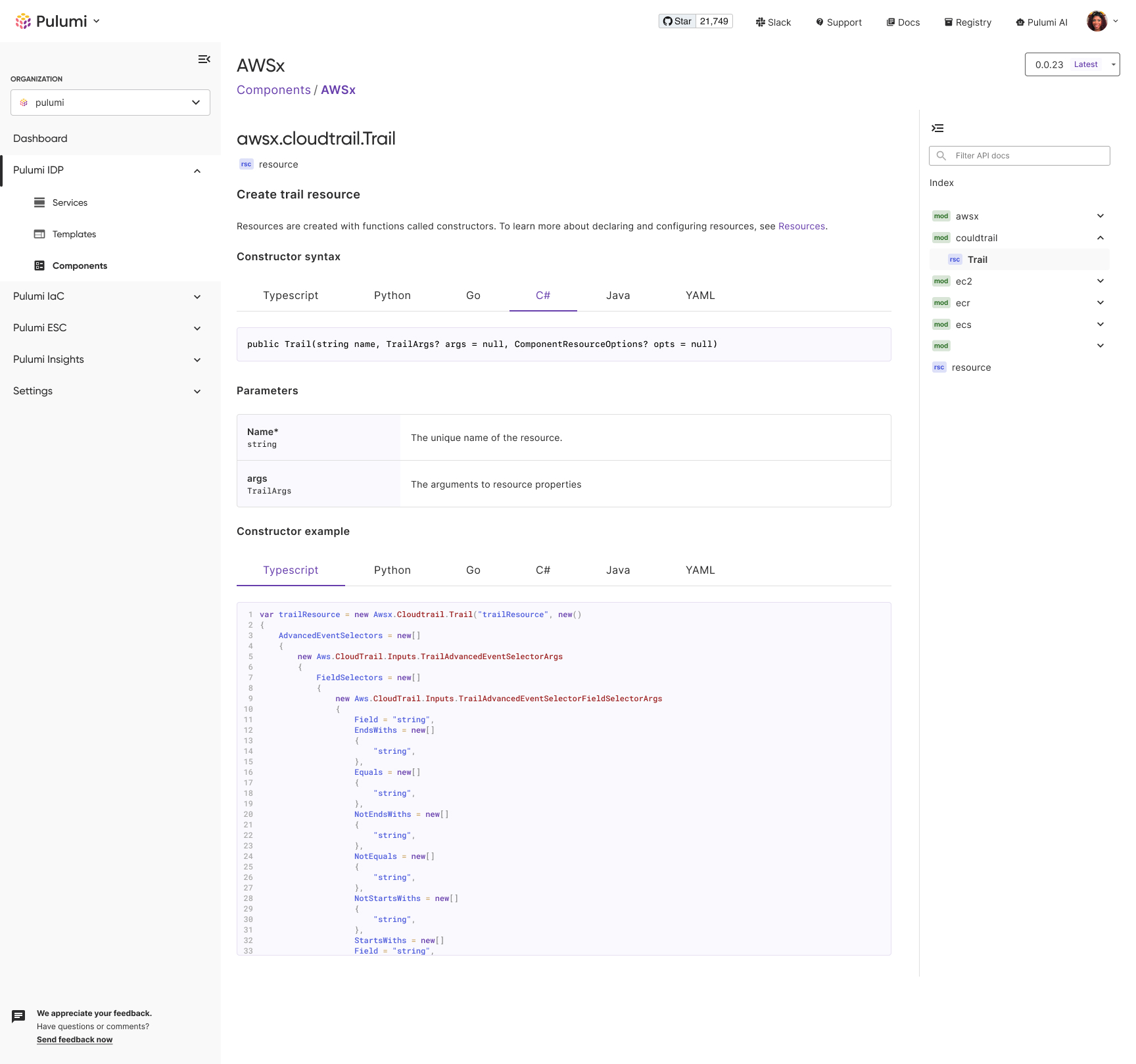This screenshot has height=1064, width=1136.
Task: Click the mod badge next to awsx
Action: coord(941,216)
